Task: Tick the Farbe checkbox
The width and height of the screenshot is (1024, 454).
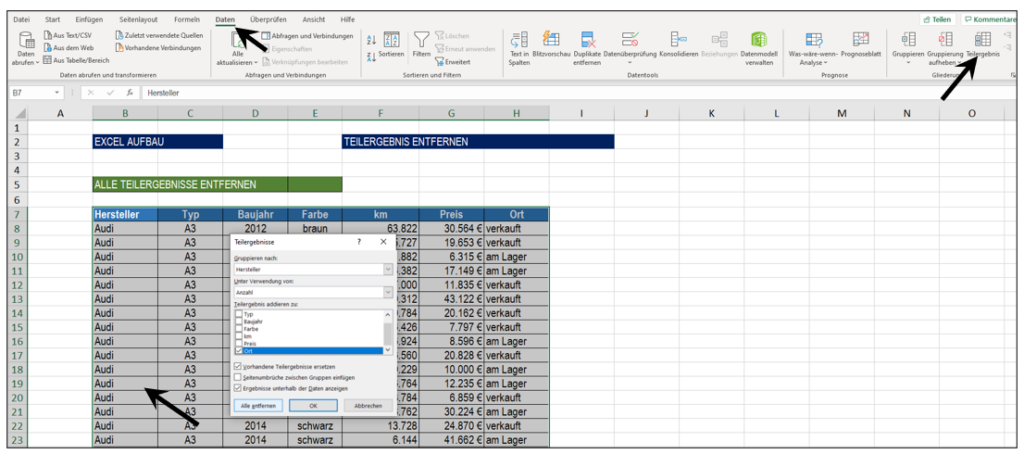Action: (239, 329)
